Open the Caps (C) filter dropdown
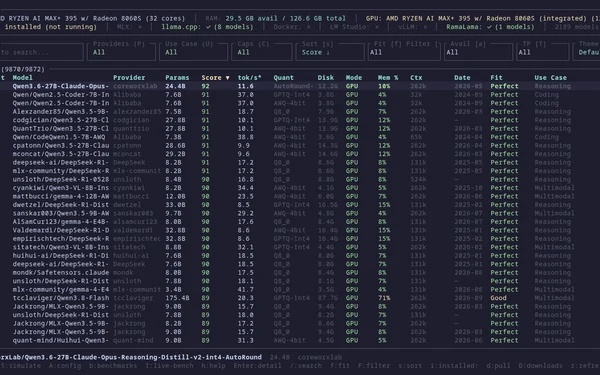The image size is (600, 375). pos(262,52)
